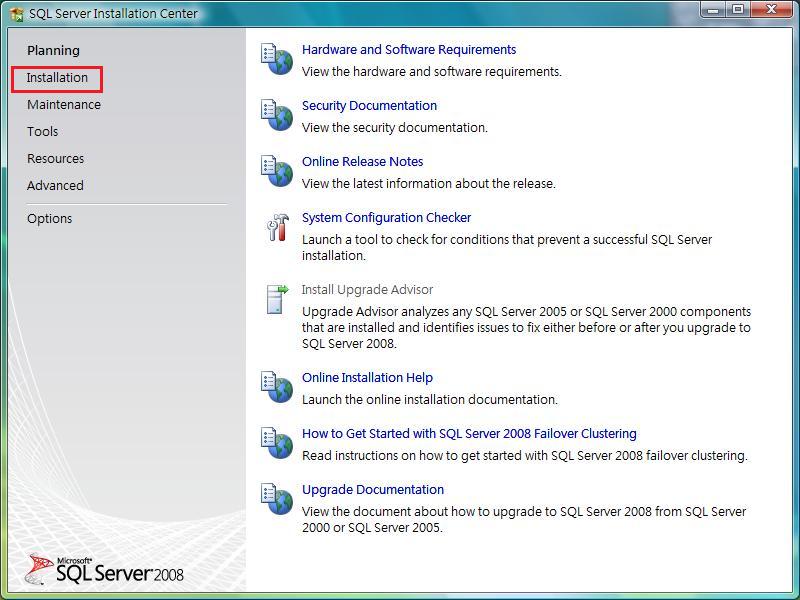Open the Options page
Screen dimensions: 800x600
point(49,218)
